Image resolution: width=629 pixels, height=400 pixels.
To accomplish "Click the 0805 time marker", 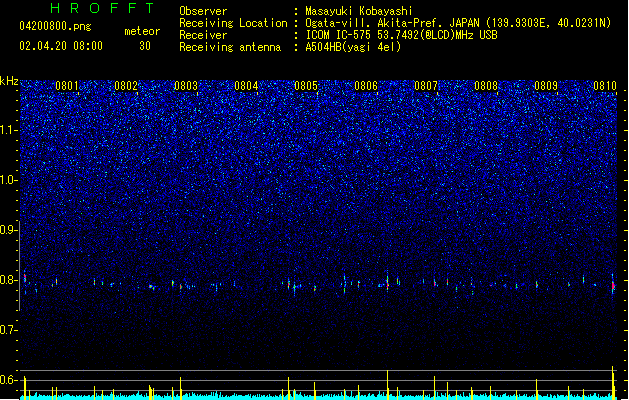I will click(x=306, y=86).
